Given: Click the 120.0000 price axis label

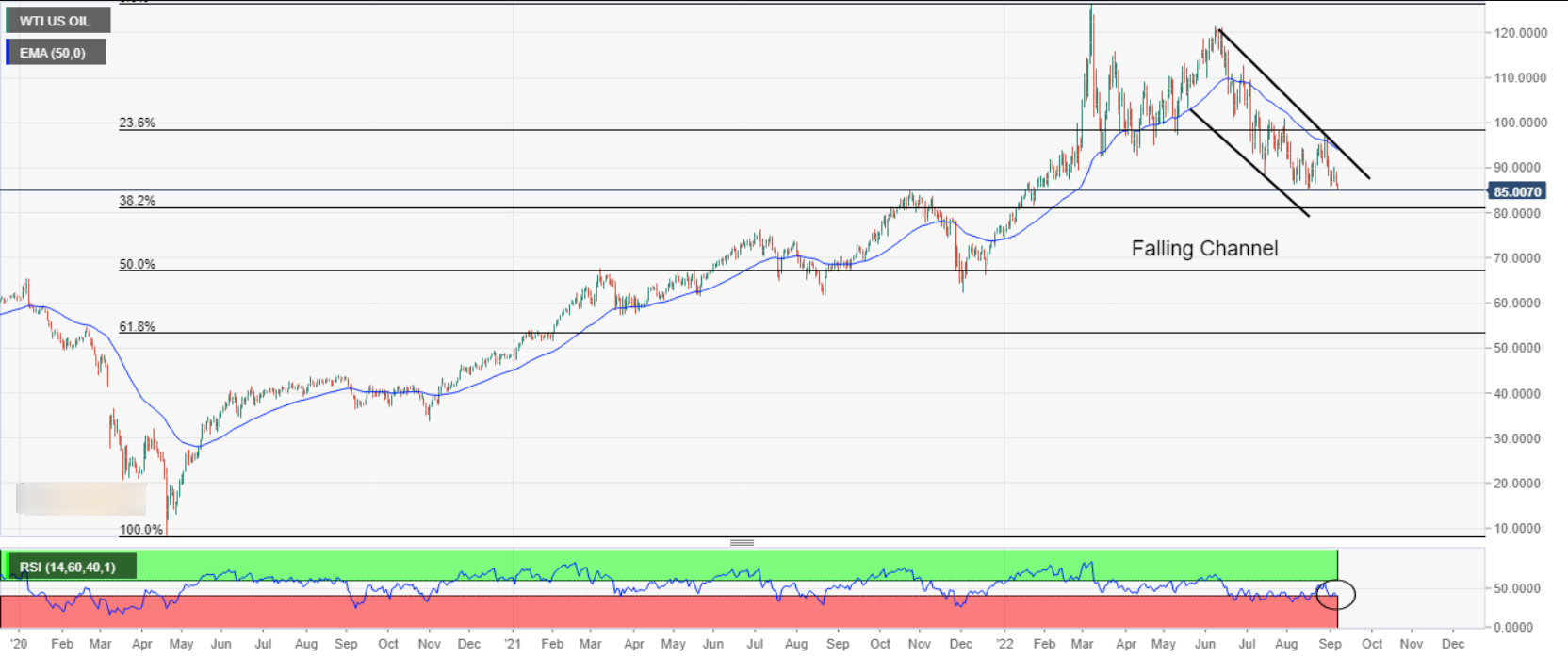Looking at the screenshot, I should 1520,33.
